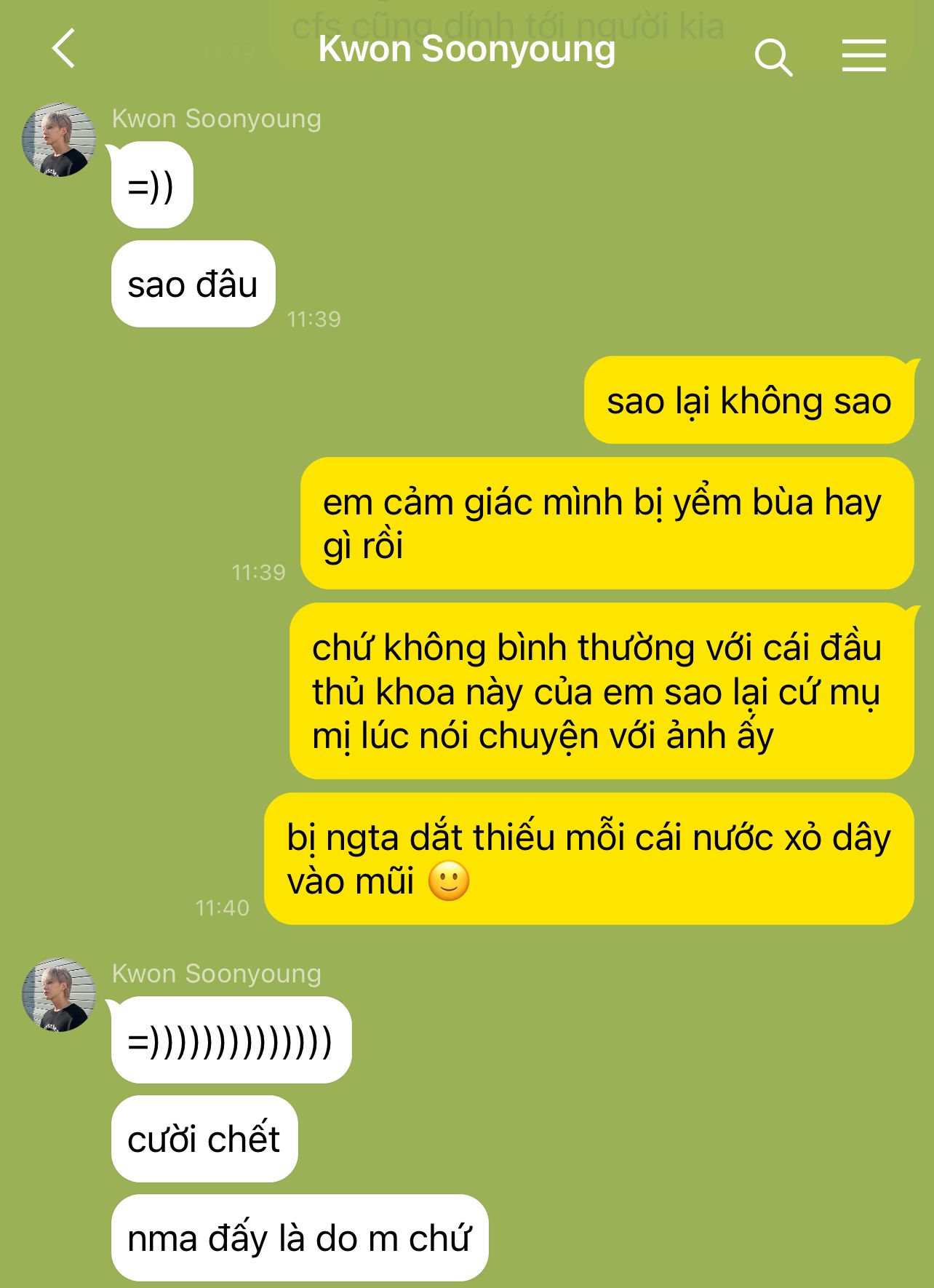934x1288 pixels.
Task: Tap the "yểm bùa" yellow message
Action: [x=607, y=523]
